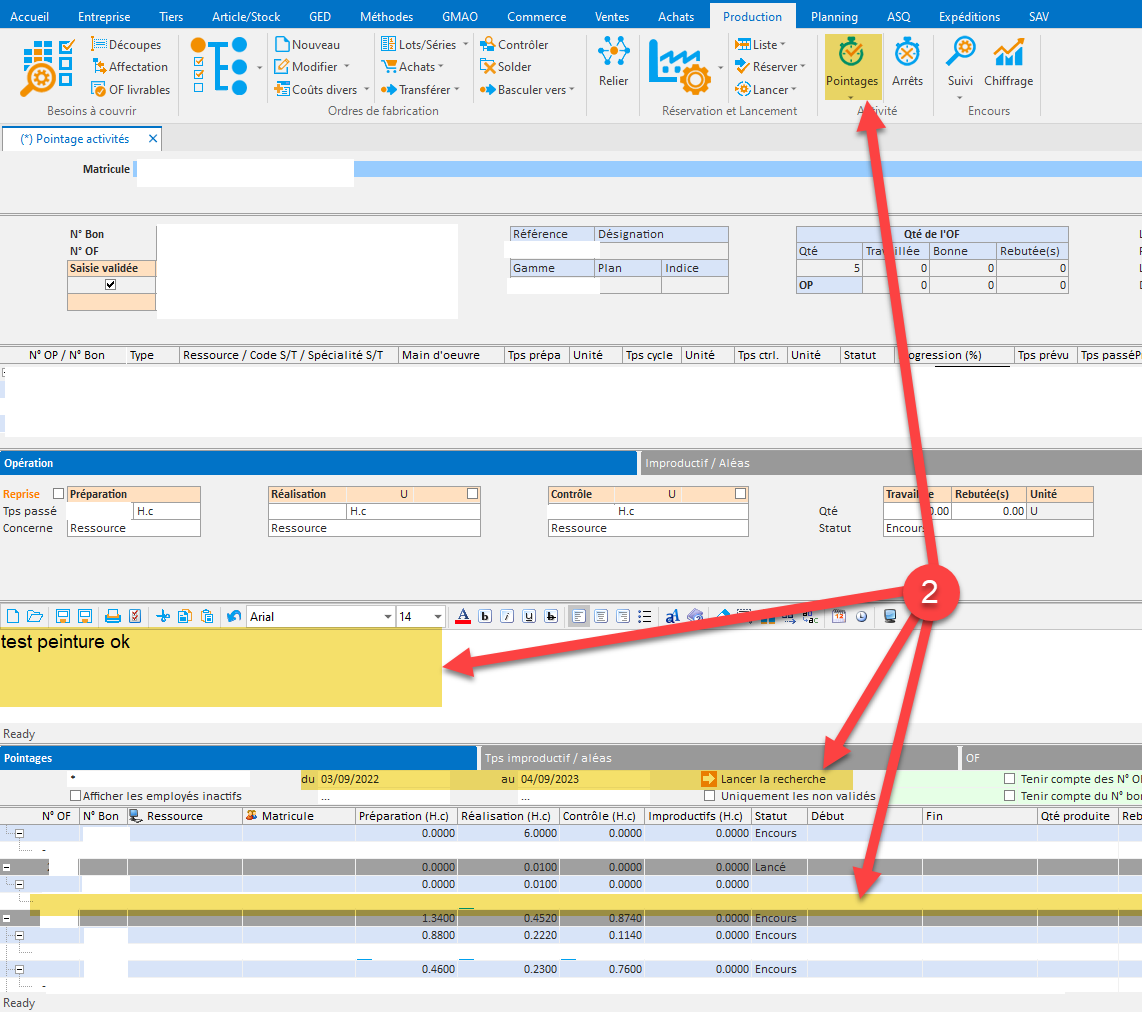
Task: Open the Article/Stock ribbon tab
Action: (x=246, y=17)
